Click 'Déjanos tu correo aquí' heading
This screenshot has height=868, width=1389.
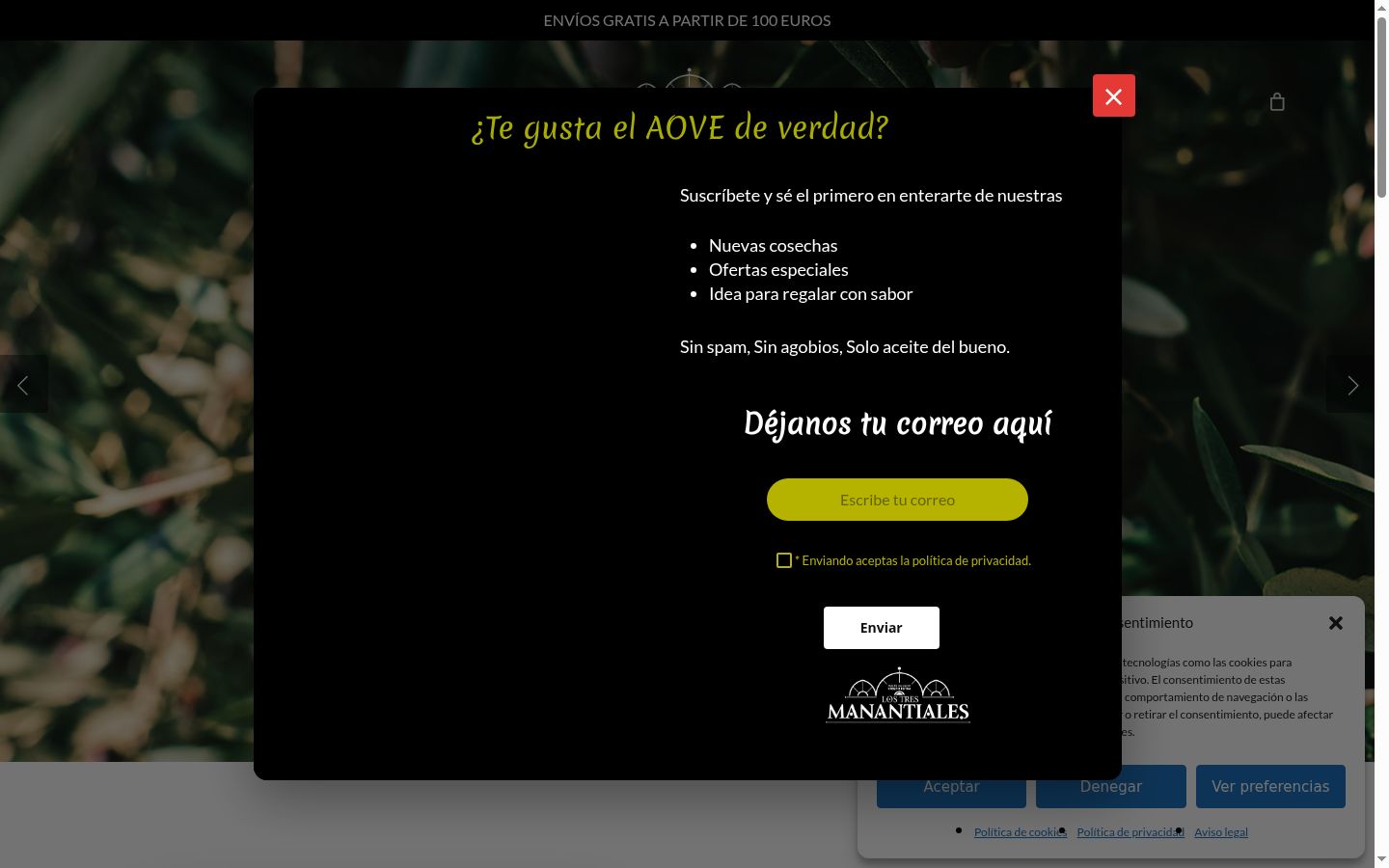(x=898, y=423)
